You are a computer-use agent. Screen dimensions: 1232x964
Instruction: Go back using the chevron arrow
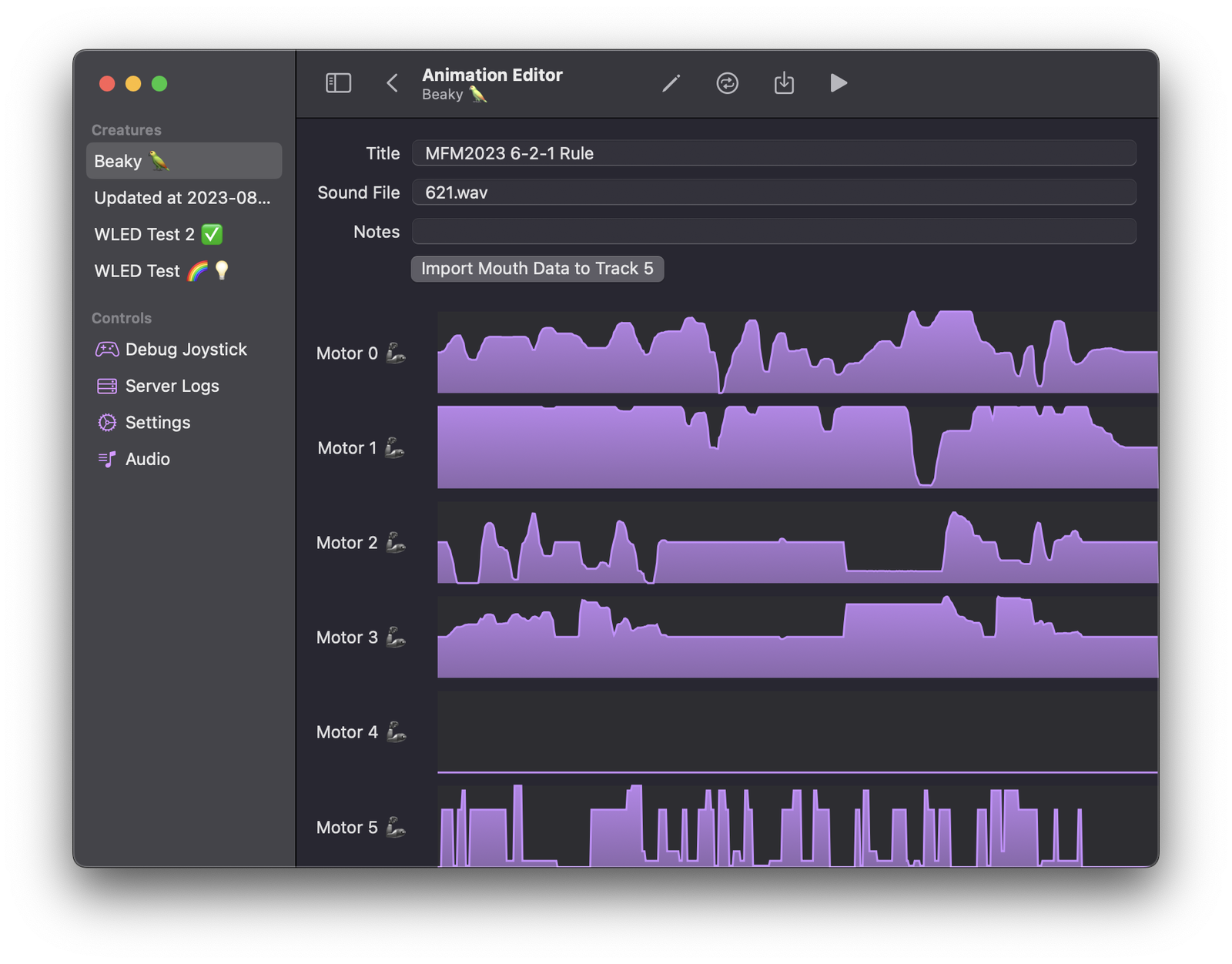pyautogui.click(x=392, y=83)
